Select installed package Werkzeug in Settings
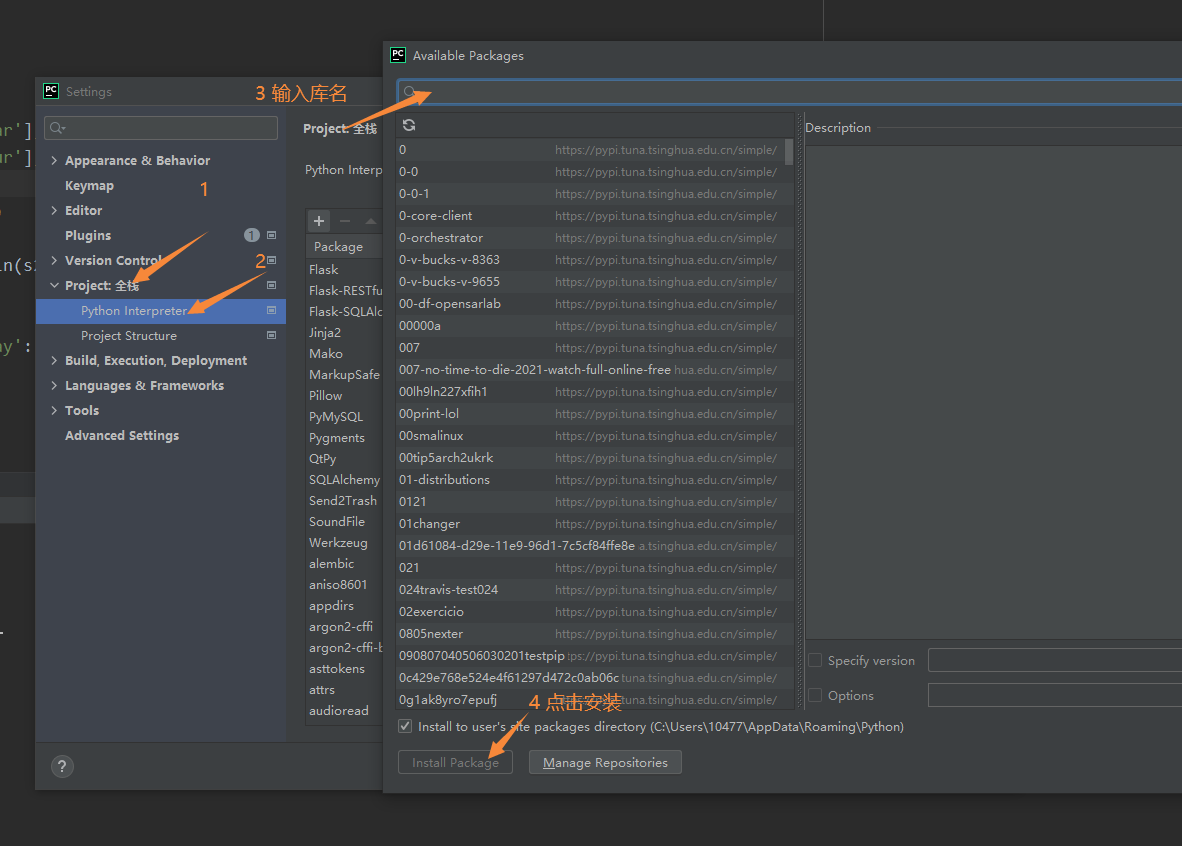This screenshot has height=846, width=1182. [x=344, y=543]
